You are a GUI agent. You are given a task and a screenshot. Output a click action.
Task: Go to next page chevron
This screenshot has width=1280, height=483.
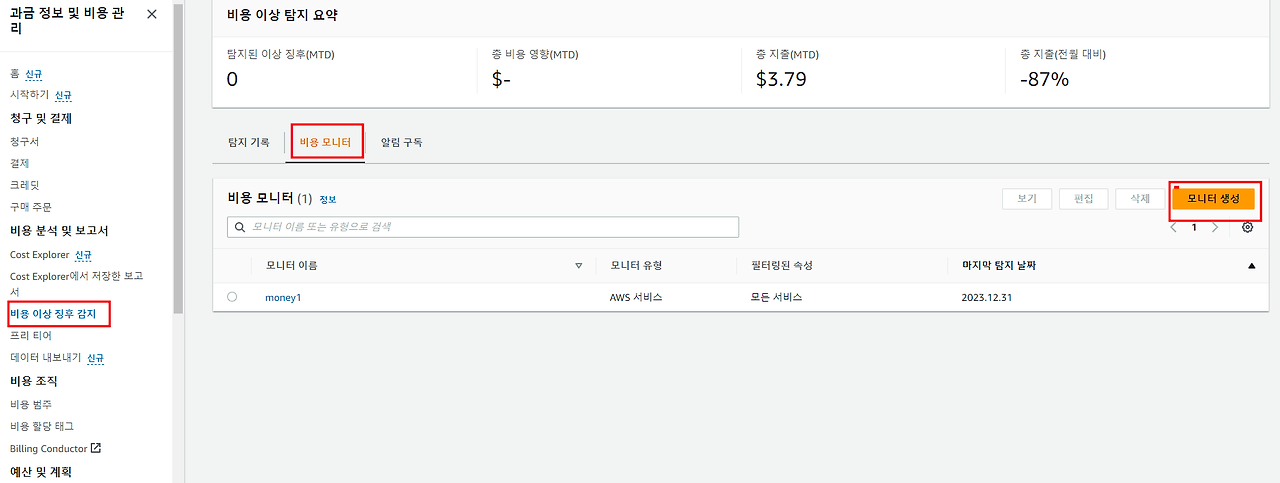(1215, 227)
